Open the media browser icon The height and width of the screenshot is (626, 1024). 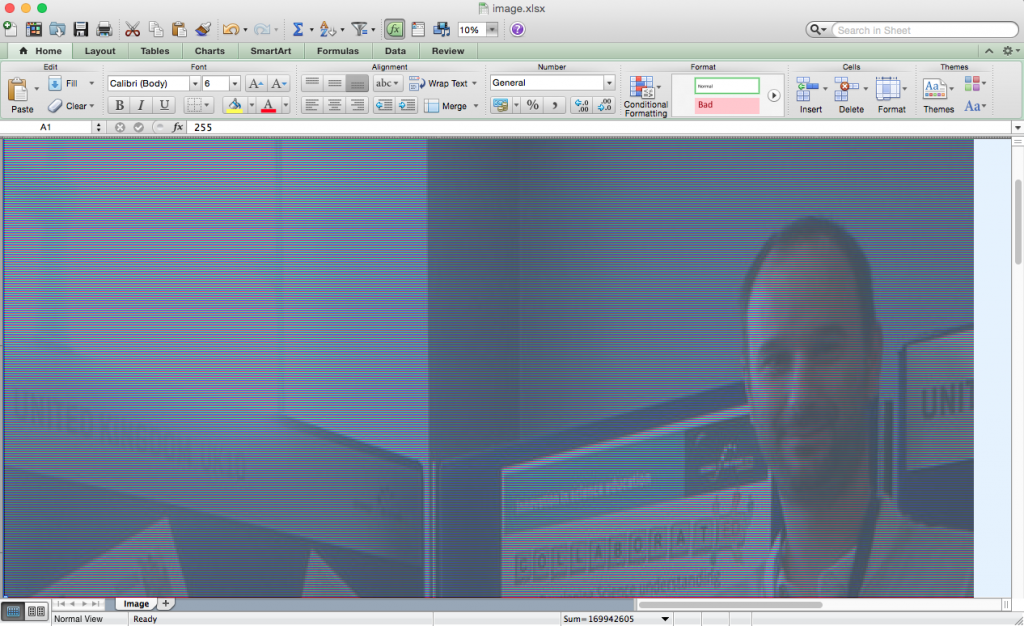442,29
